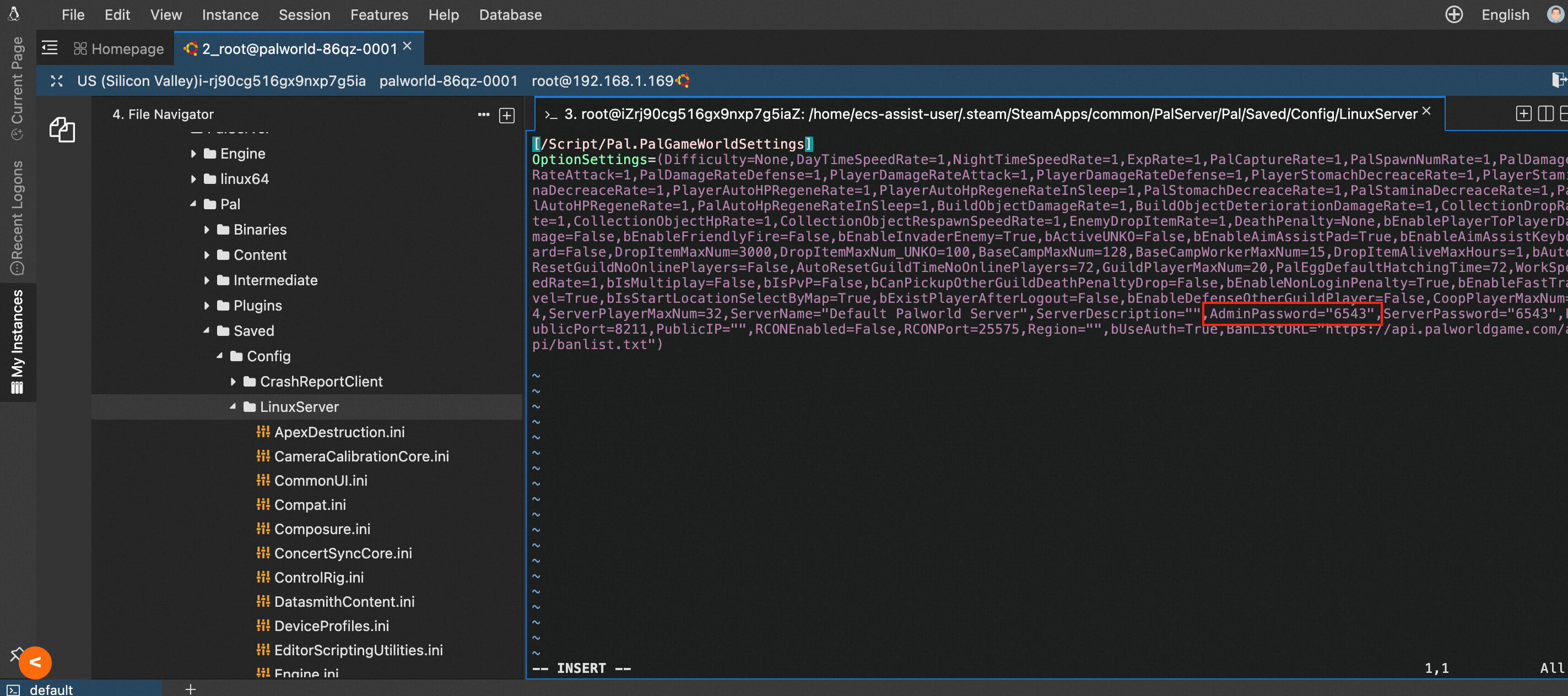
Task: Collapse the Saved folder
Action: [x=207, y=330]
